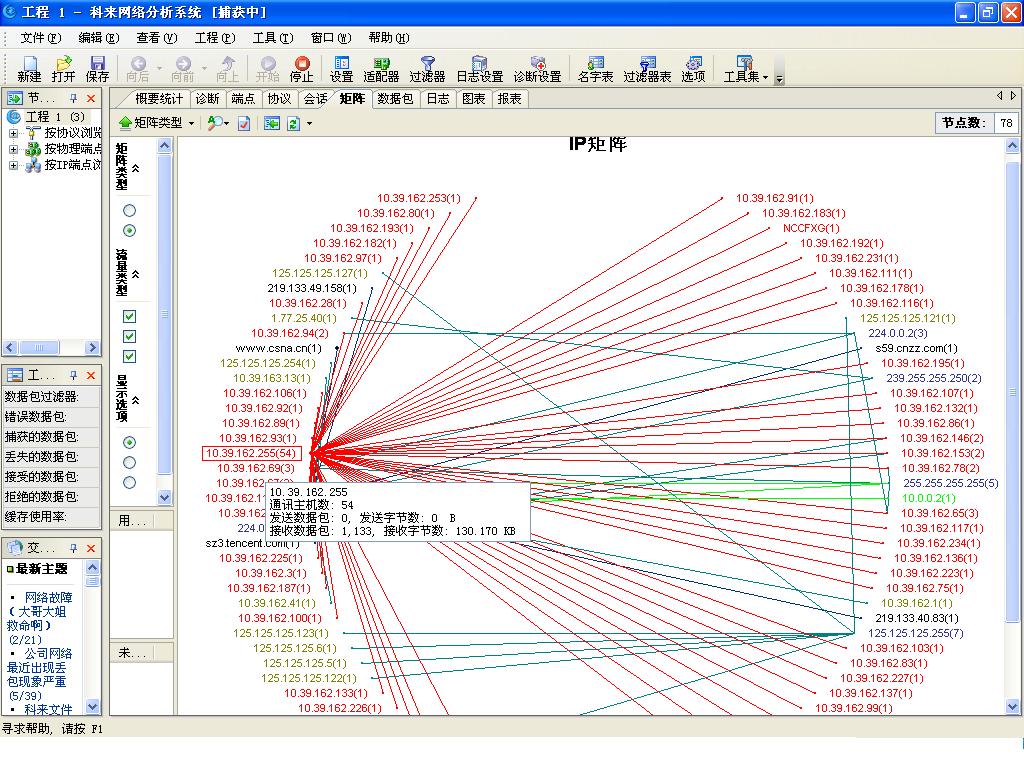
Task: Open the 矩阵类型 dropdown in matrix toolbar
Action: click(x=157, y=123)
